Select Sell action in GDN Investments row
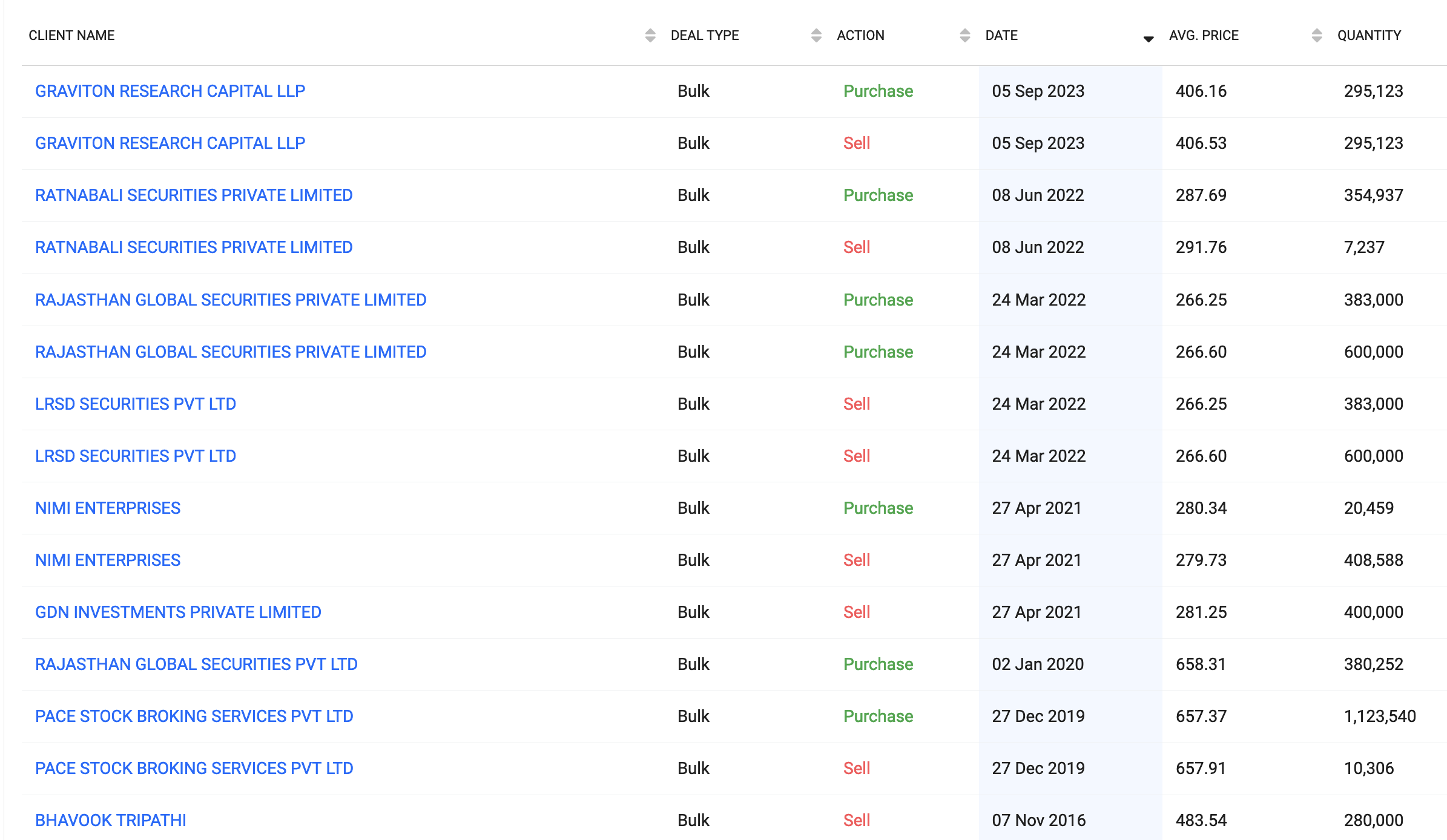 (x=857, y=612)
